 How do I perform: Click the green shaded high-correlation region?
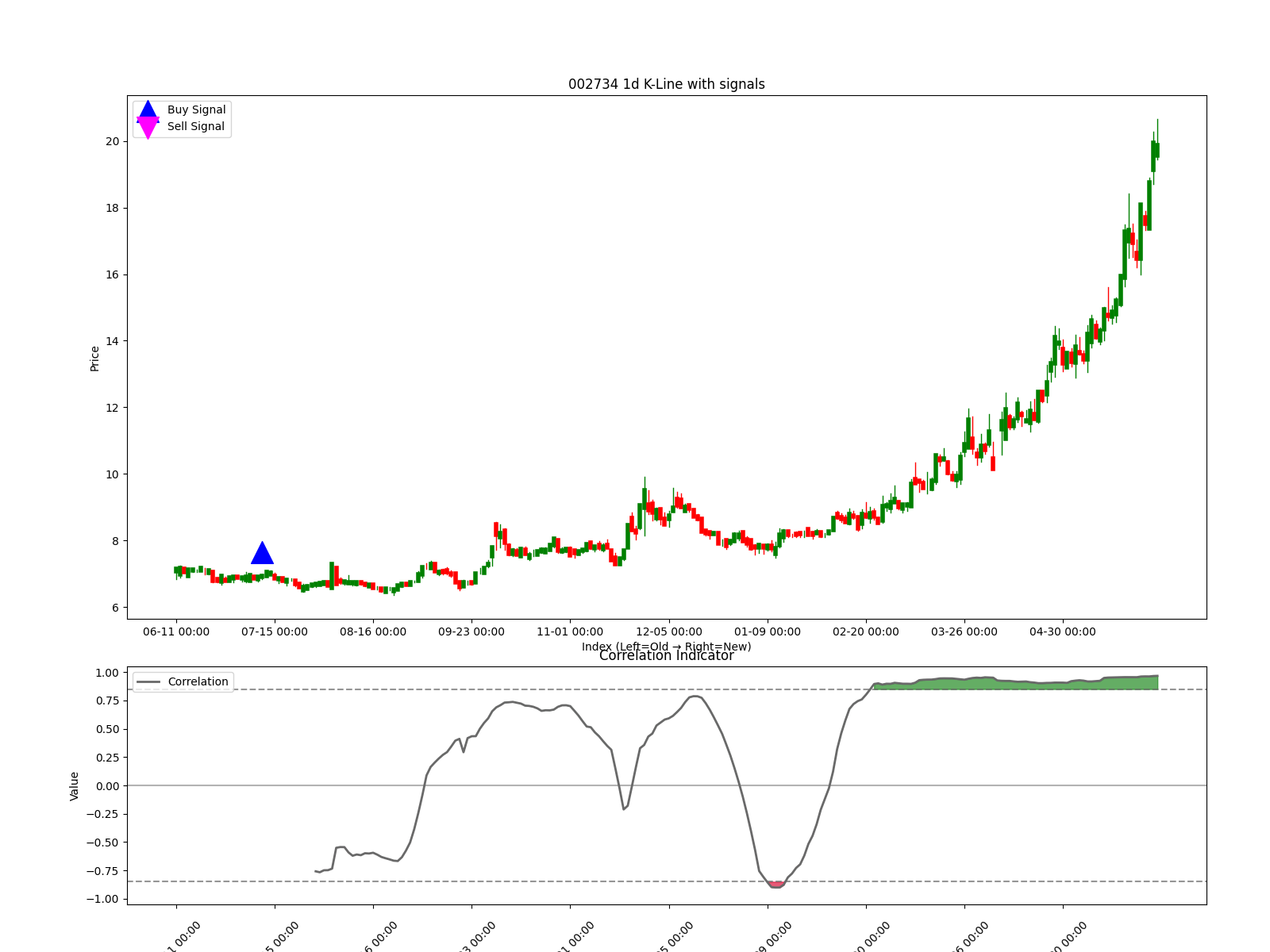point(1016,684)
